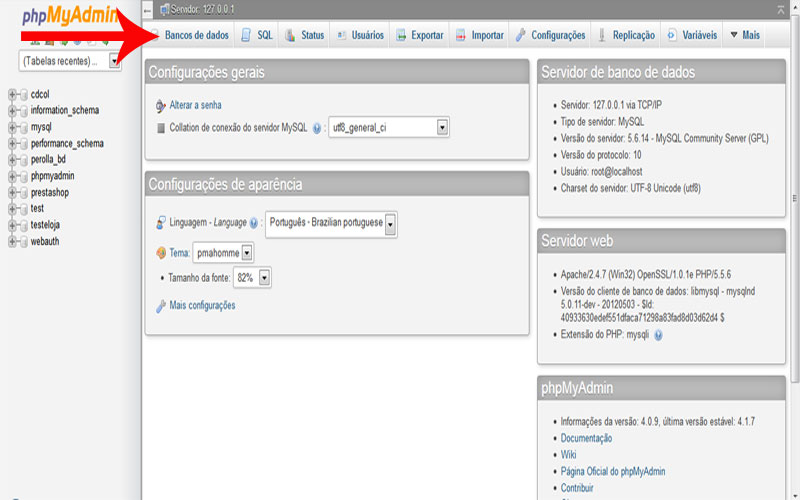Select the information_schema database

click(65, 111)
